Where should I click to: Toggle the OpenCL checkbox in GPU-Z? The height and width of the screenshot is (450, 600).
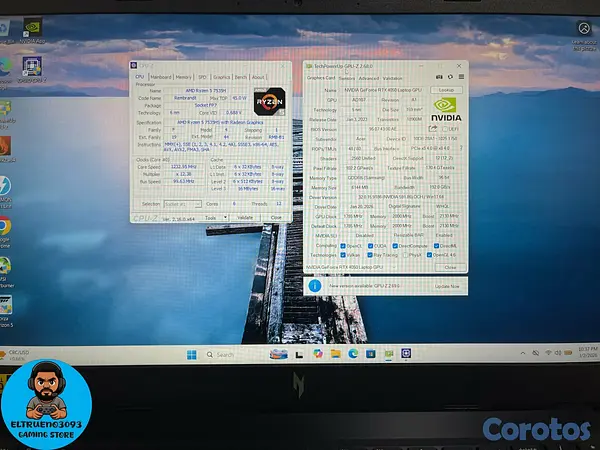pyautogui.click(x=343, y=246)
